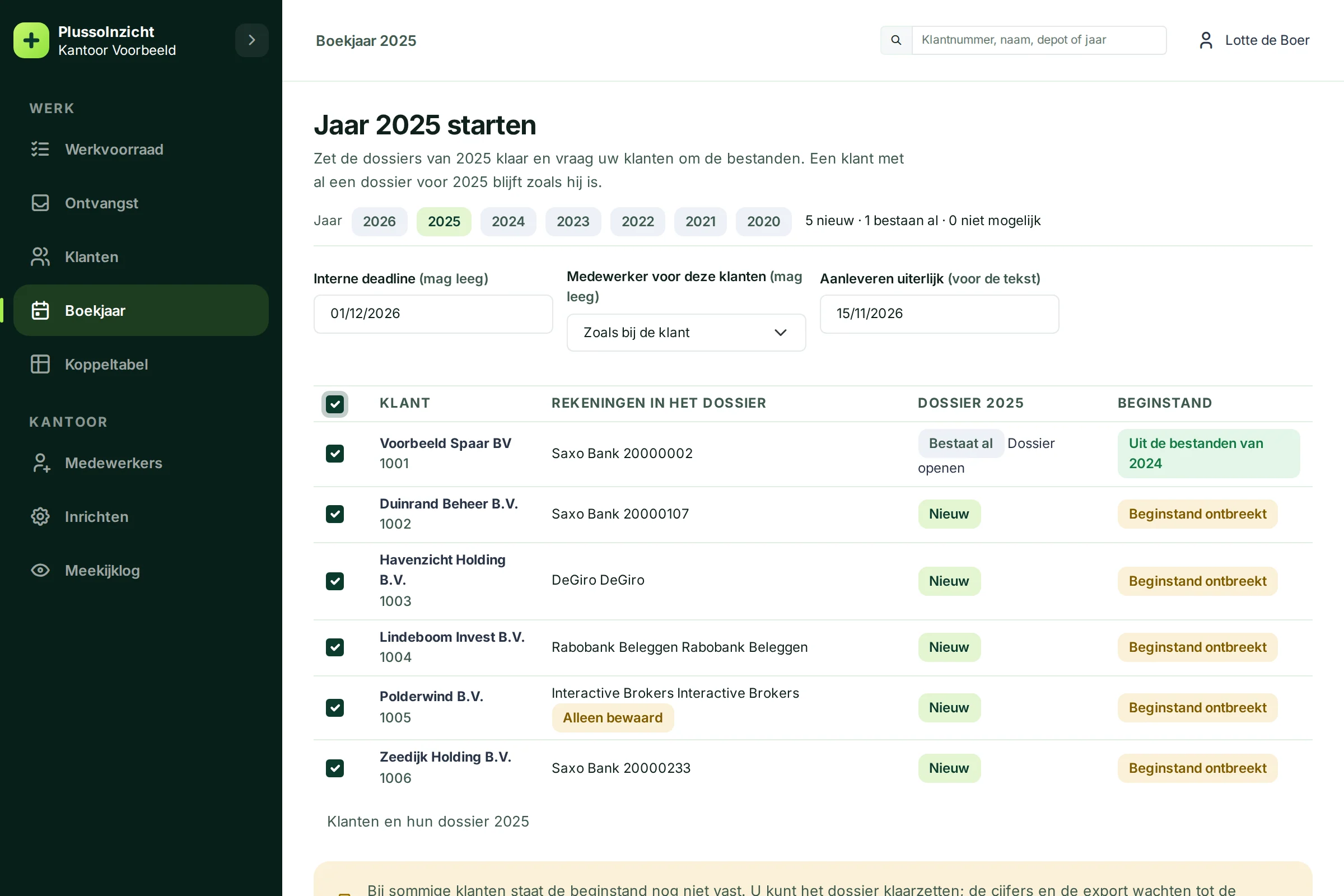Focus the Klantnummer search field
The image size is (1344, 896).
coord(1039,40)
